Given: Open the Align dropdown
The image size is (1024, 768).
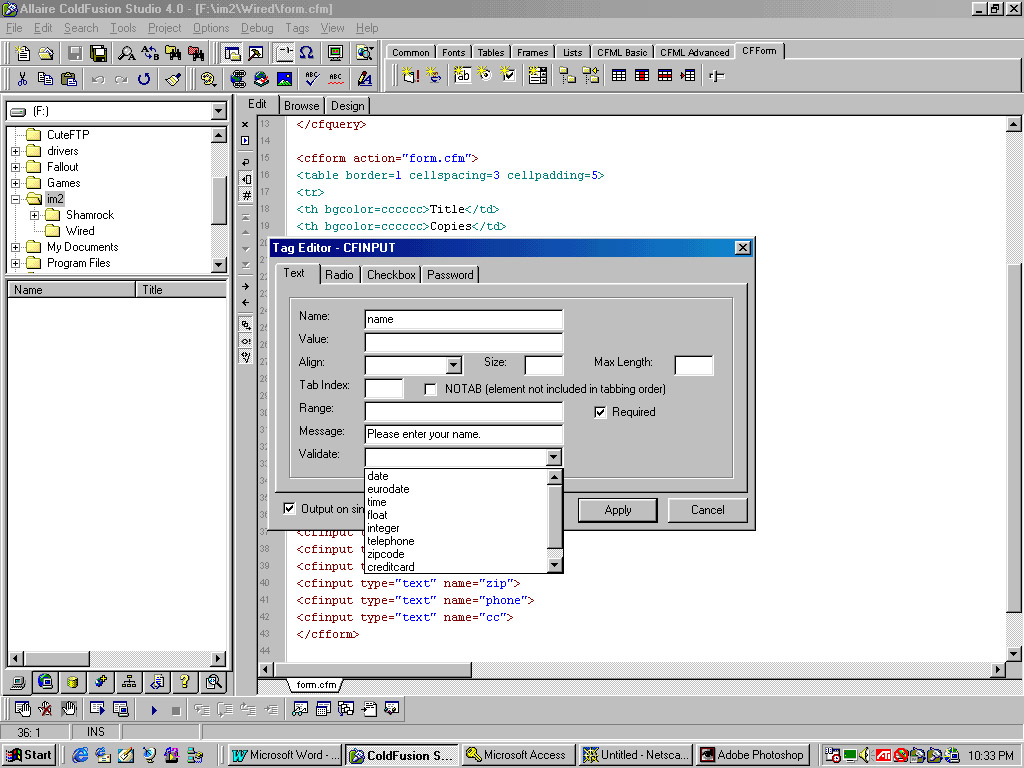Looking at the screenshot, I should pos(454,365).
